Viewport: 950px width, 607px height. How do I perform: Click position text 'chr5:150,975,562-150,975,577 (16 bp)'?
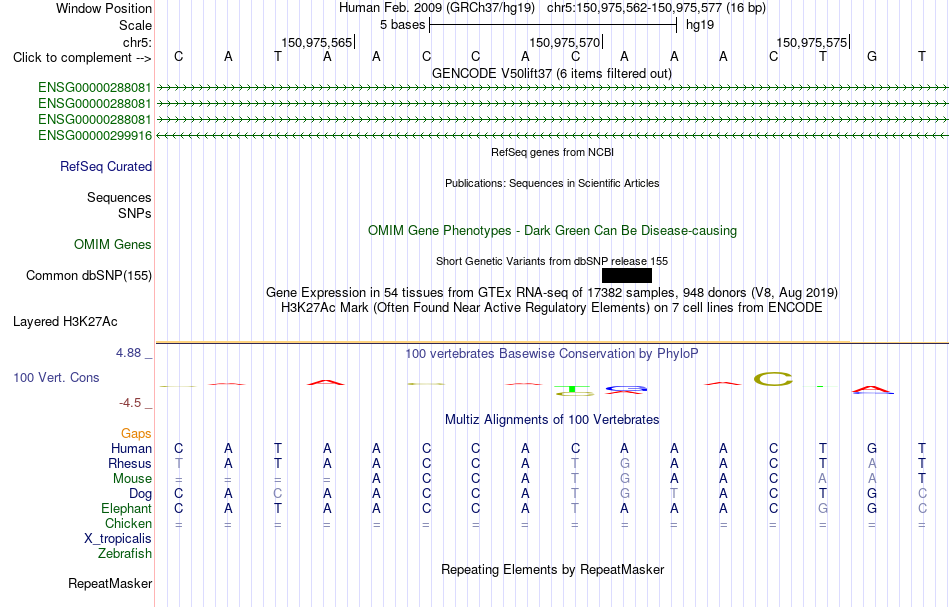click(x=656, y=8)
